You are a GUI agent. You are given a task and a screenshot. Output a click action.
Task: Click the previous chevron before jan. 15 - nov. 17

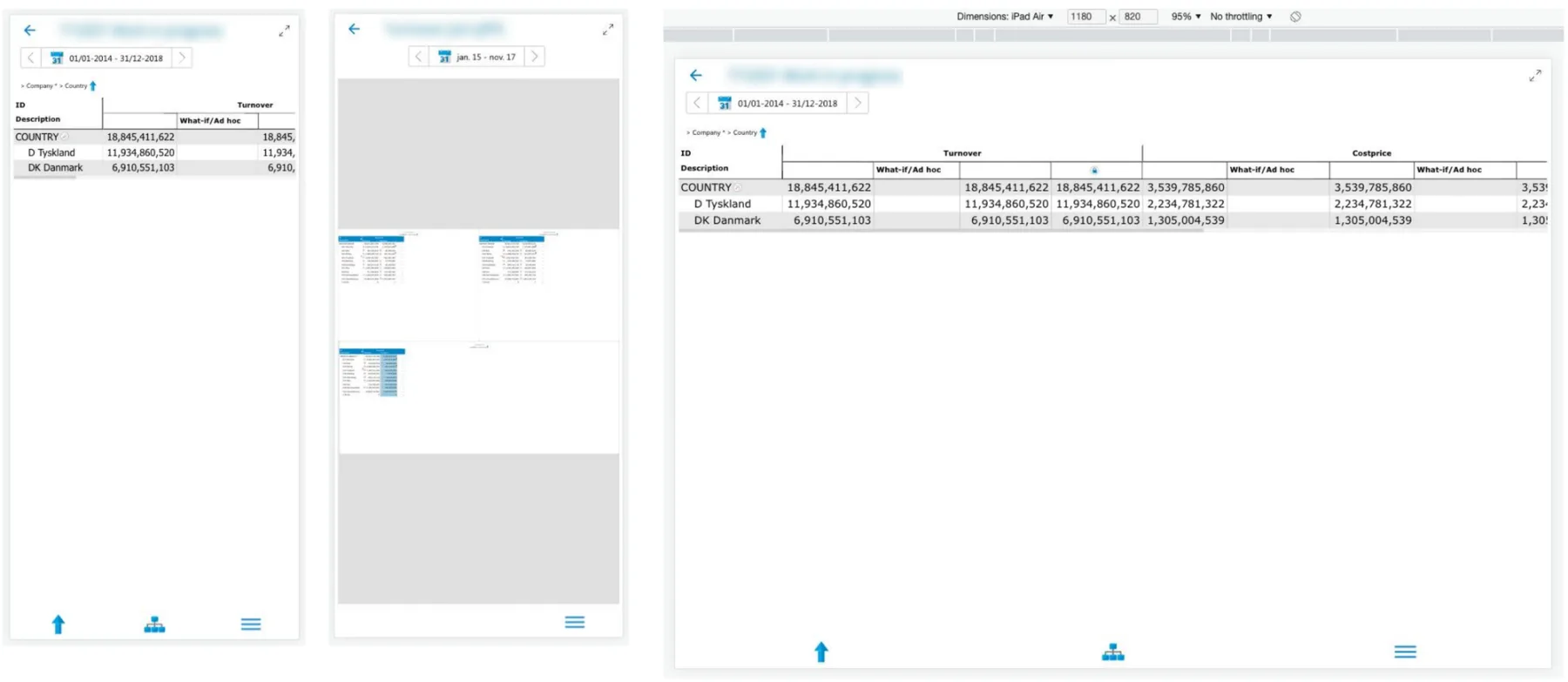pos(419,57)
